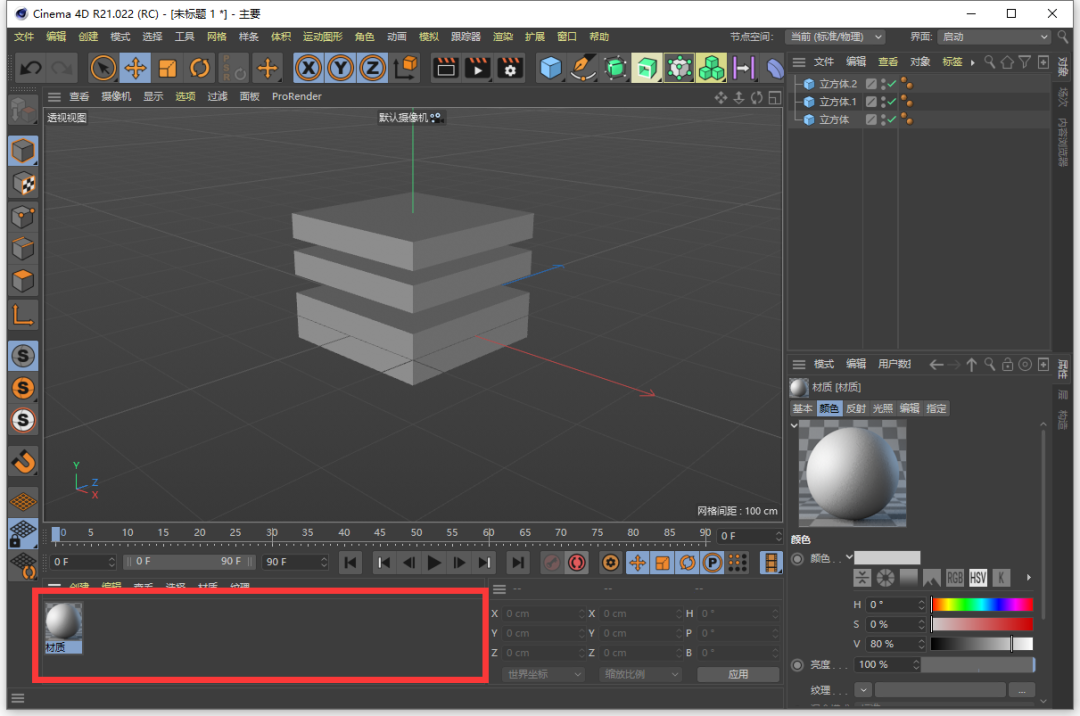This screenshot has width=1080, height=716.
Task: Click the Render Settings clapperboard icon
Action: click(510, 68)
